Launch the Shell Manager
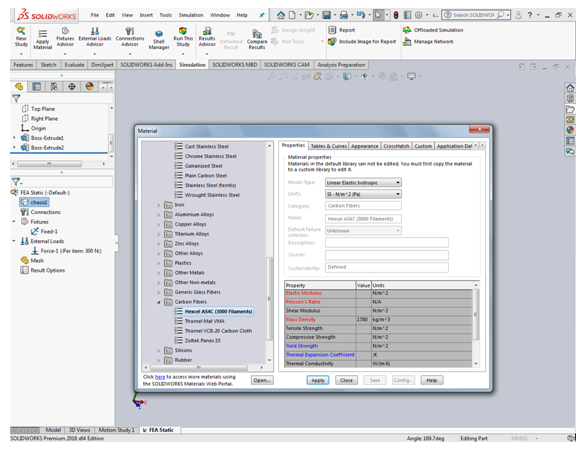This screenshot has height=451, width=585. click(x=159, y=40)
